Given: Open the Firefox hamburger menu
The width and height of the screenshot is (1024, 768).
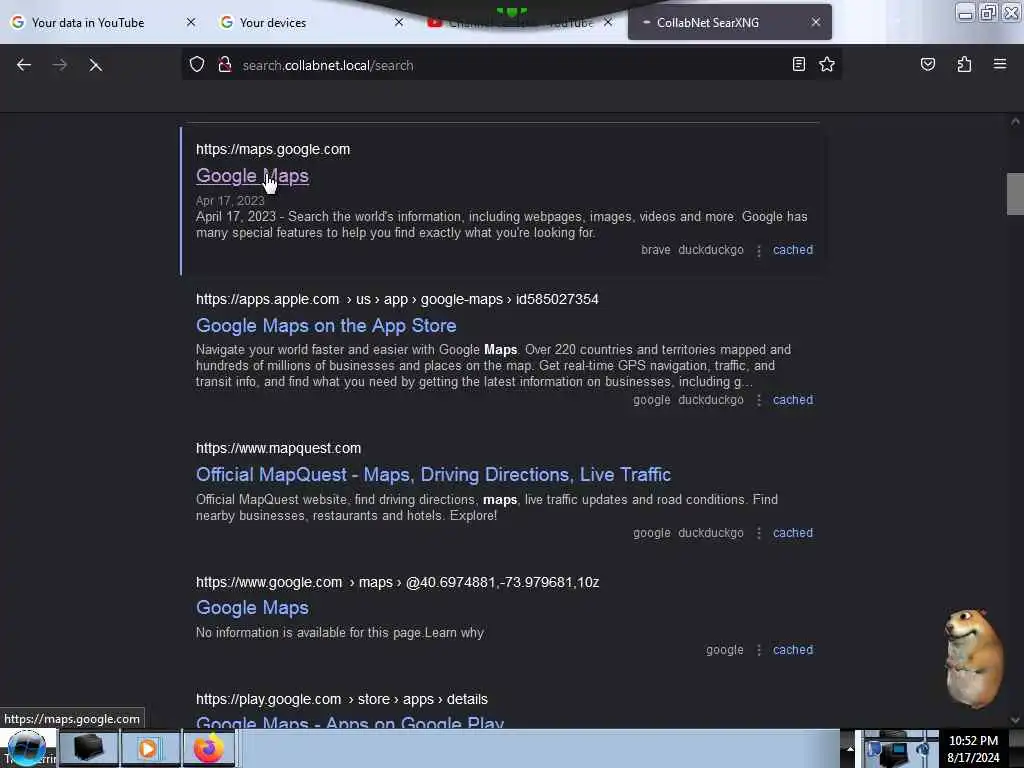Looking at the screenshot, I should pos(1000,64).
